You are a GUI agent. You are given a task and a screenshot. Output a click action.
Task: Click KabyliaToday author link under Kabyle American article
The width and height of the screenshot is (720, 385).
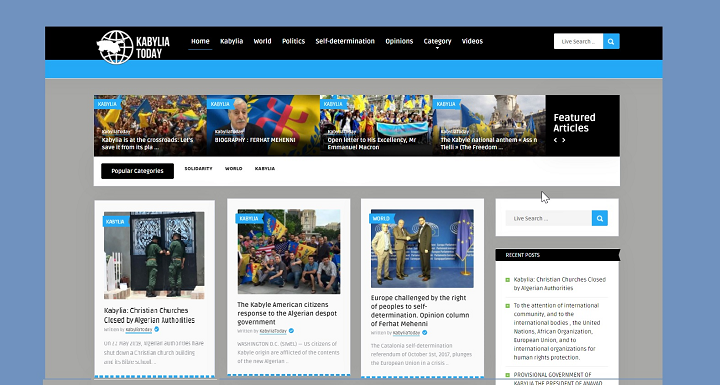point(273,331)
